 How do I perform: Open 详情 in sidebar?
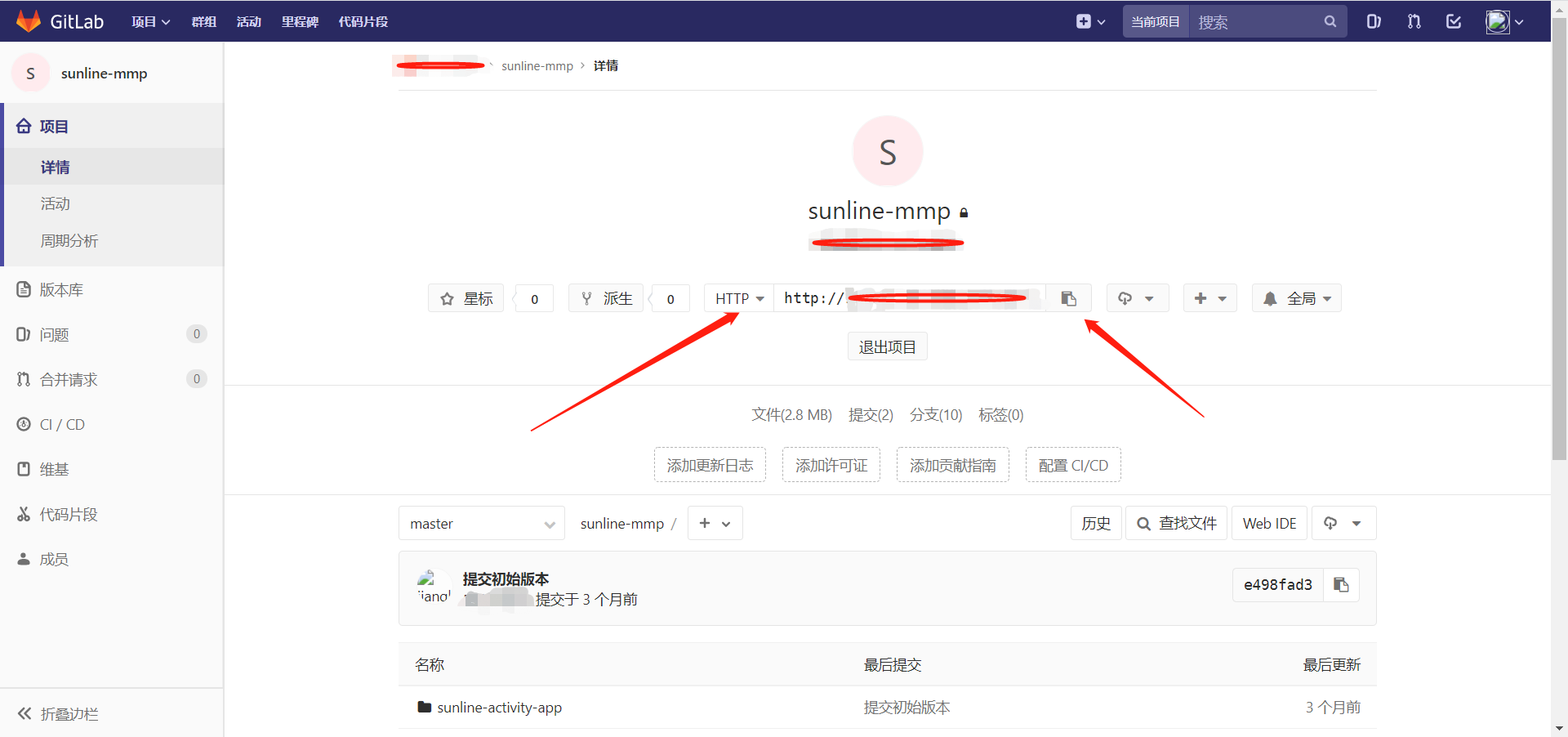coord(114,167)
